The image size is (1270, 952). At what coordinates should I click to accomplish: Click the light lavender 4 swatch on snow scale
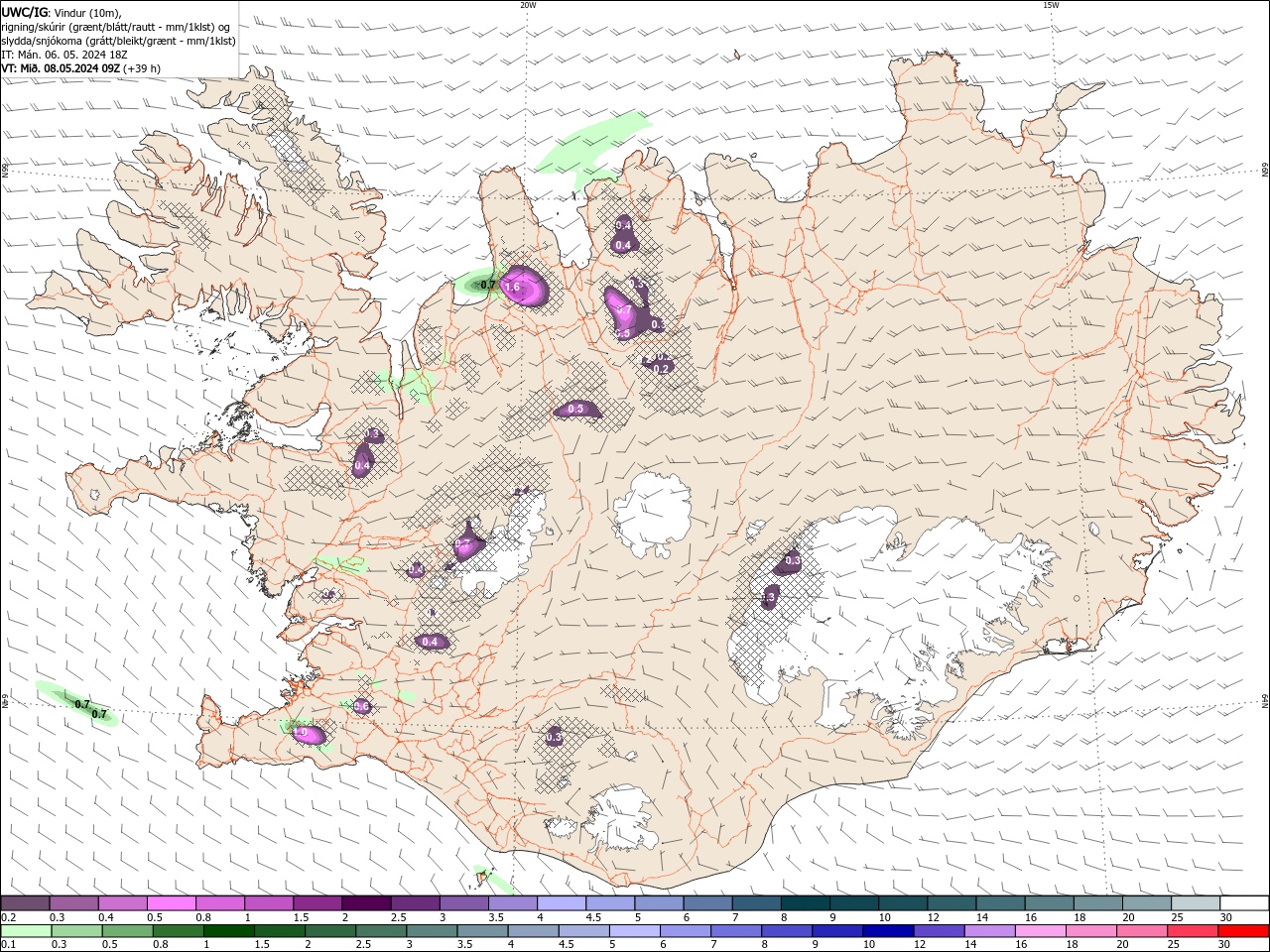pos(561,903)
